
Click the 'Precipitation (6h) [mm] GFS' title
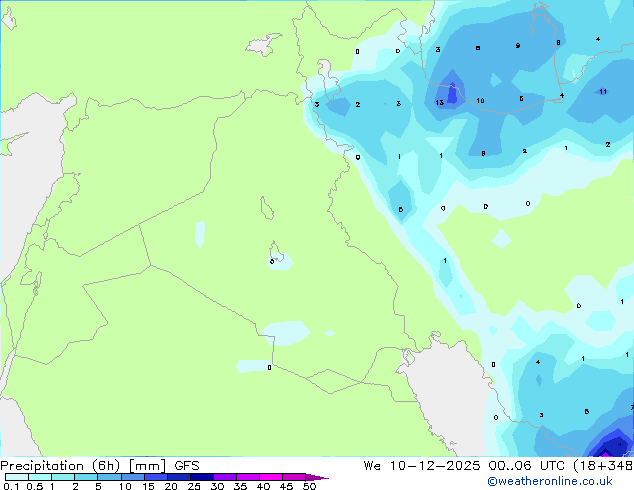(100, 466)
